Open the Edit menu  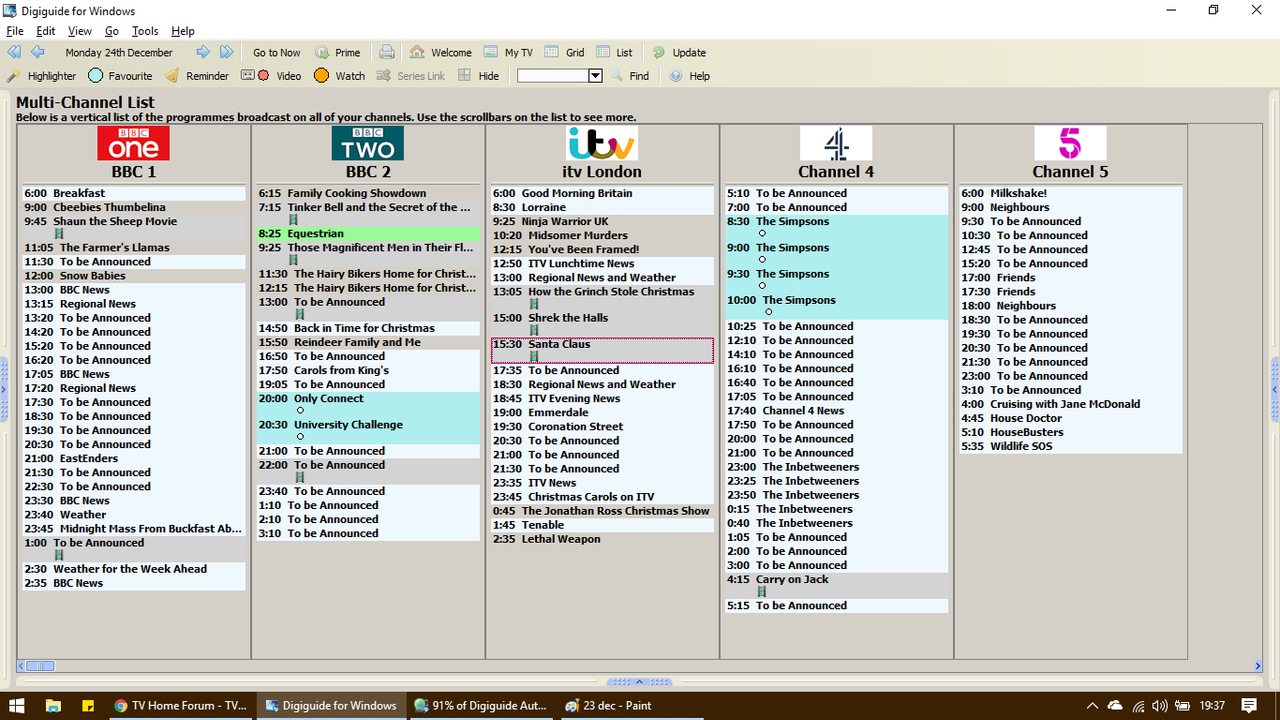[46, 31]
